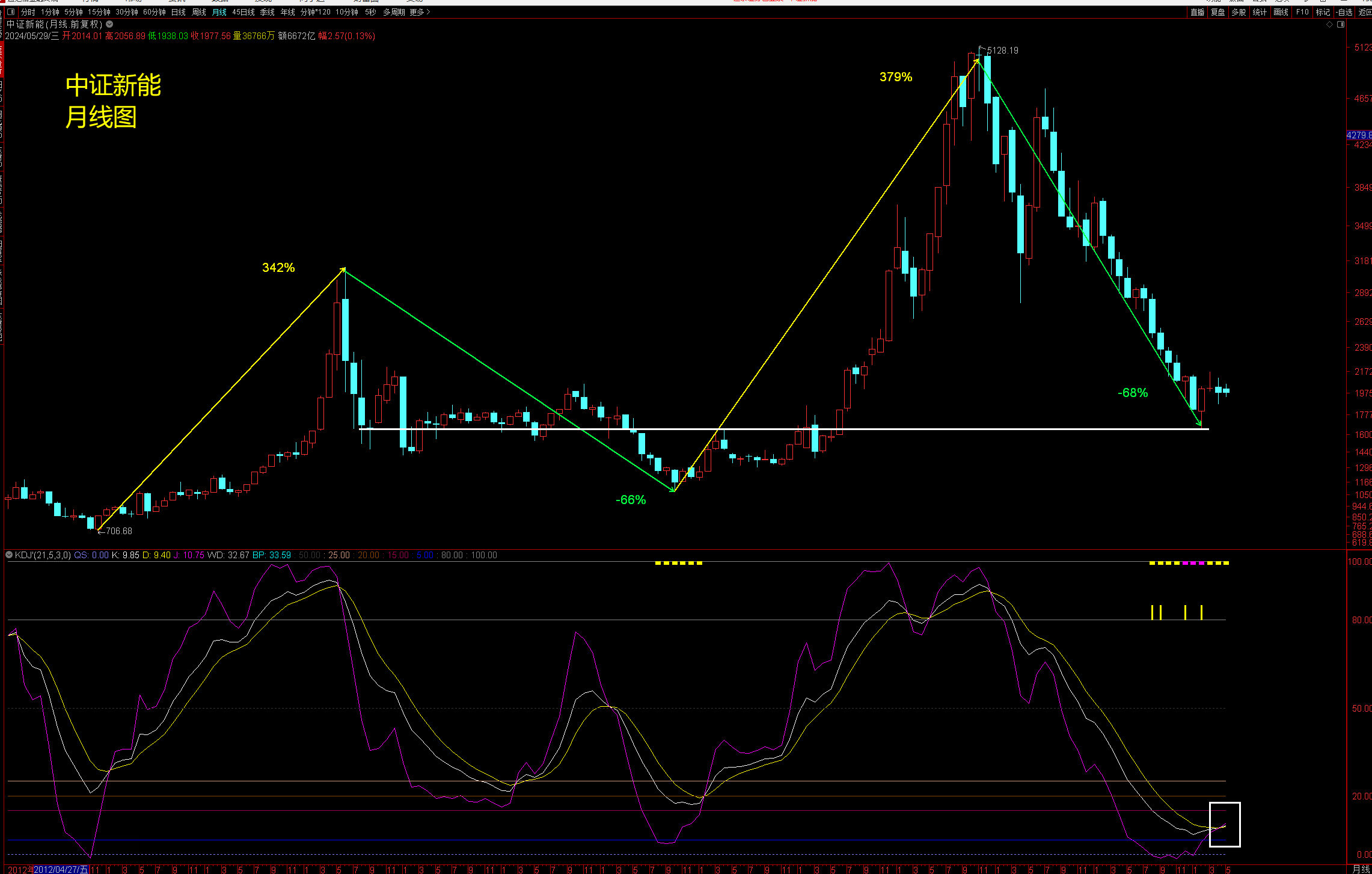This screenshot has width=1372, height=874.
Task: Toggle the left sidebar panel icon
Action: pos(10,12)
